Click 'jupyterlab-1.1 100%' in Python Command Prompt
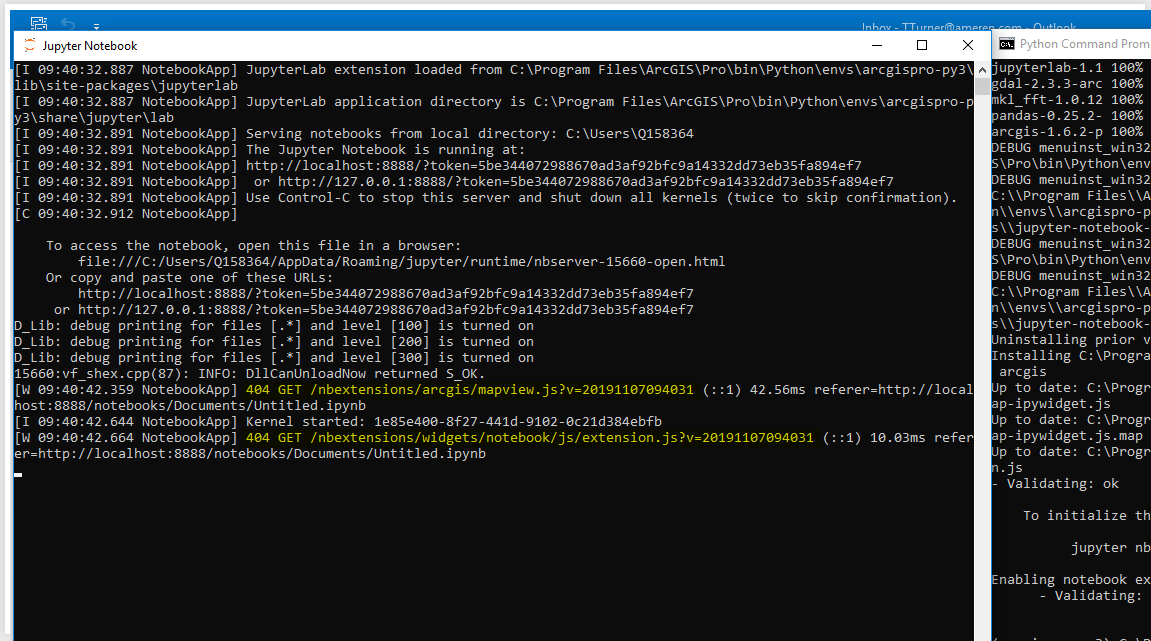This screenshot has width=1151, height=641. coord(1067,68)
